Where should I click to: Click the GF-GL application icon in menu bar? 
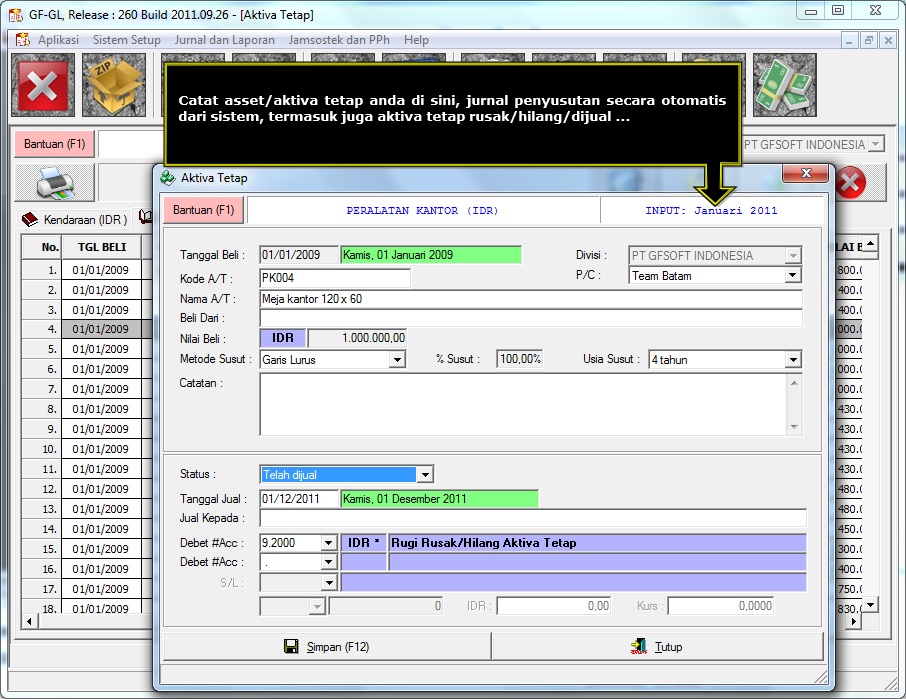coord(23,40)
